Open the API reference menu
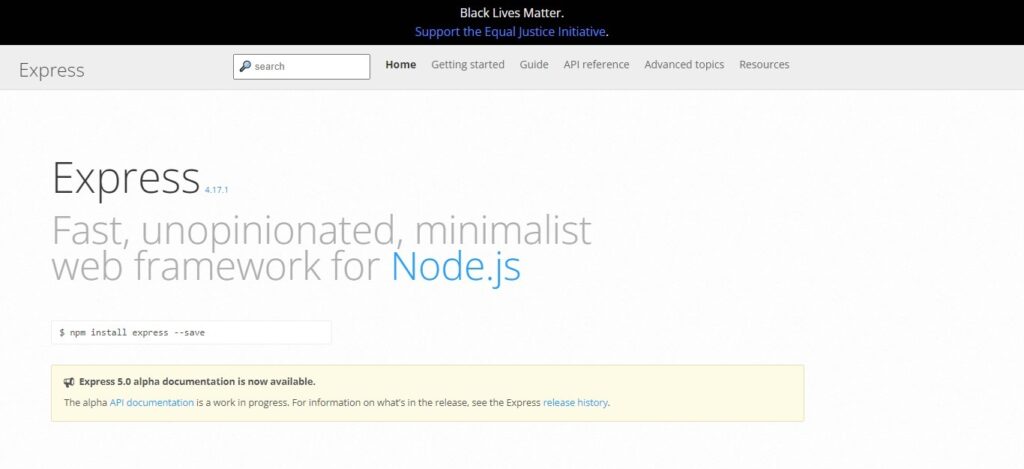 coord(596,65)
